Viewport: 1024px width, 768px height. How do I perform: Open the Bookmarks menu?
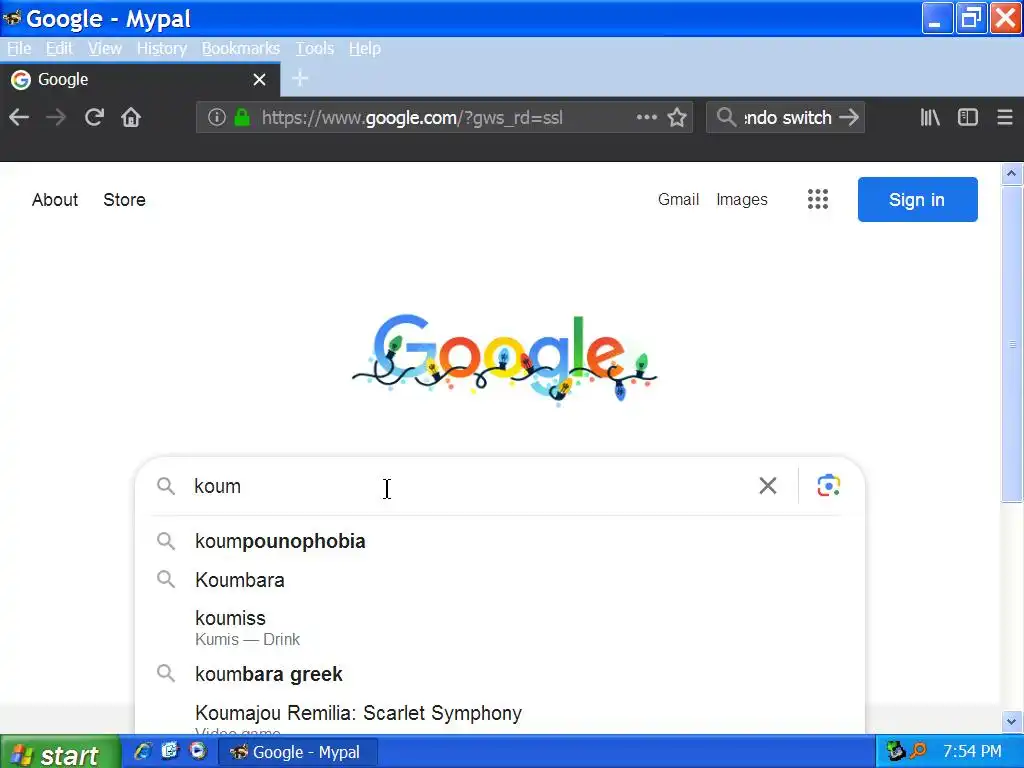tap(240, 48)
